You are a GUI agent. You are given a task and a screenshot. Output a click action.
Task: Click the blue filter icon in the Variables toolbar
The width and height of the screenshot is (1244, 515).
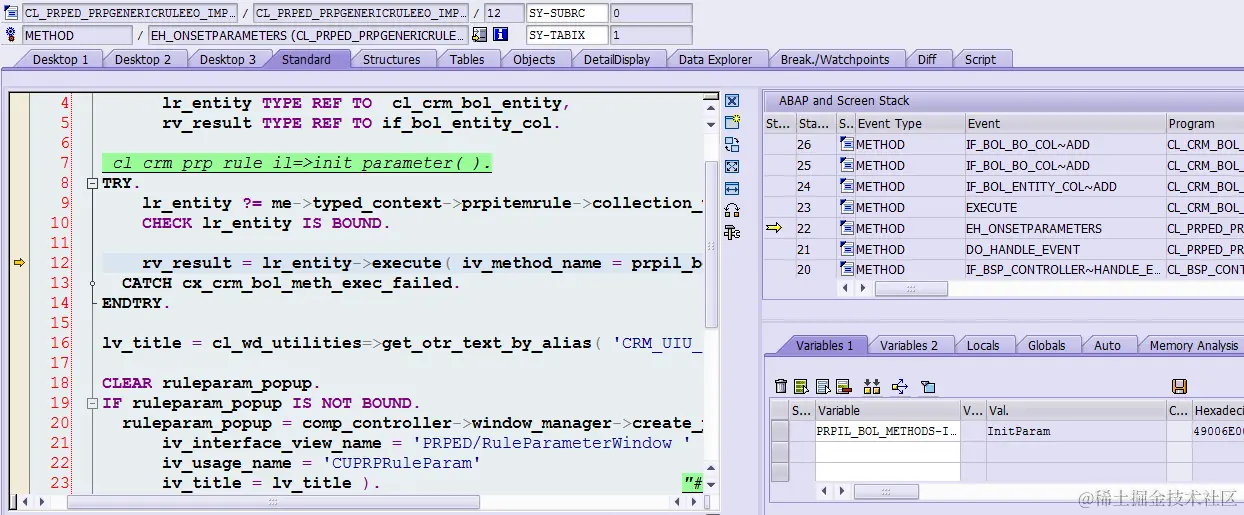click(927, 386)
